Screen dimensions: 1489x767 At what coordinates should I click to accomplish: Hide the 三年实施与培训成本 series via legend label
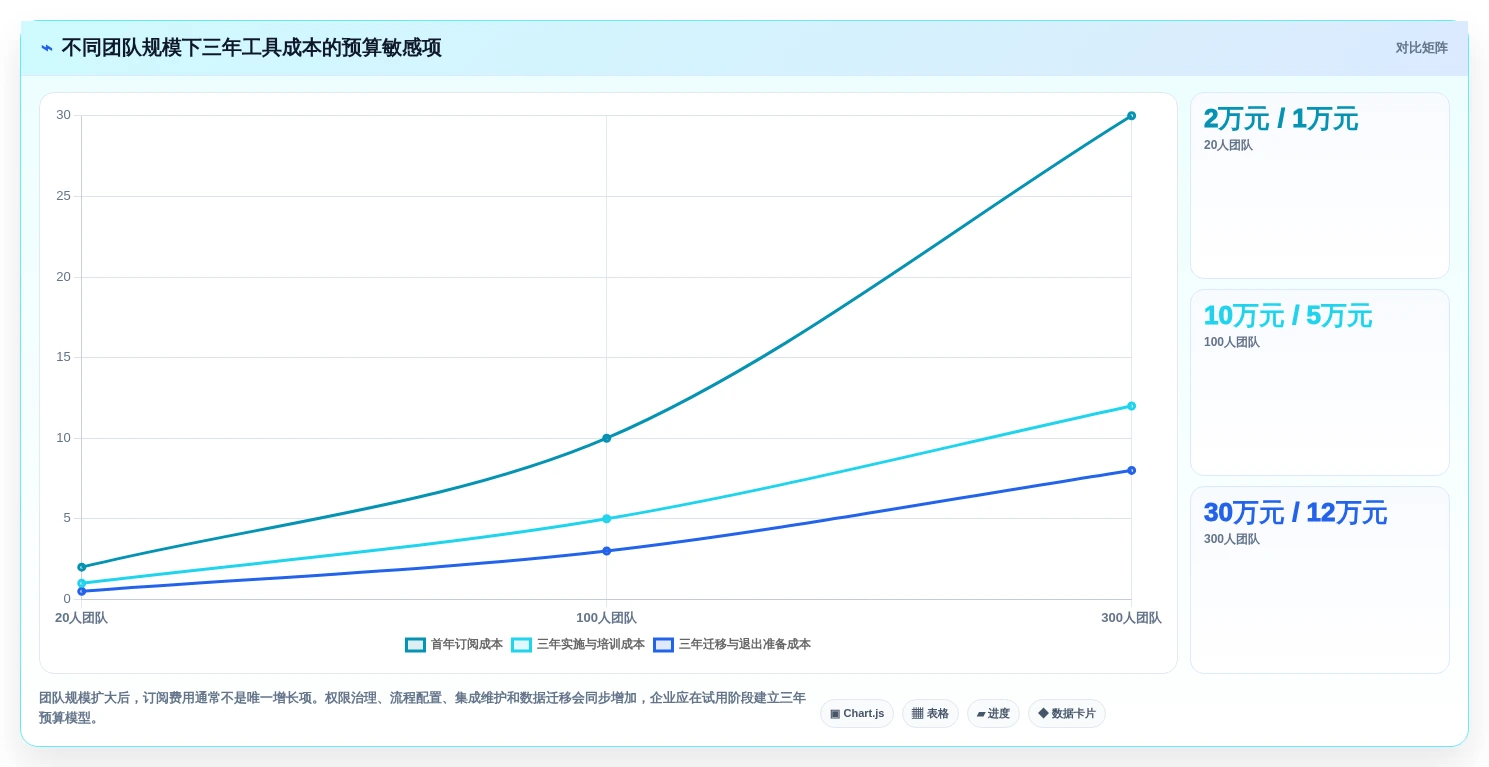coord(590,645)
